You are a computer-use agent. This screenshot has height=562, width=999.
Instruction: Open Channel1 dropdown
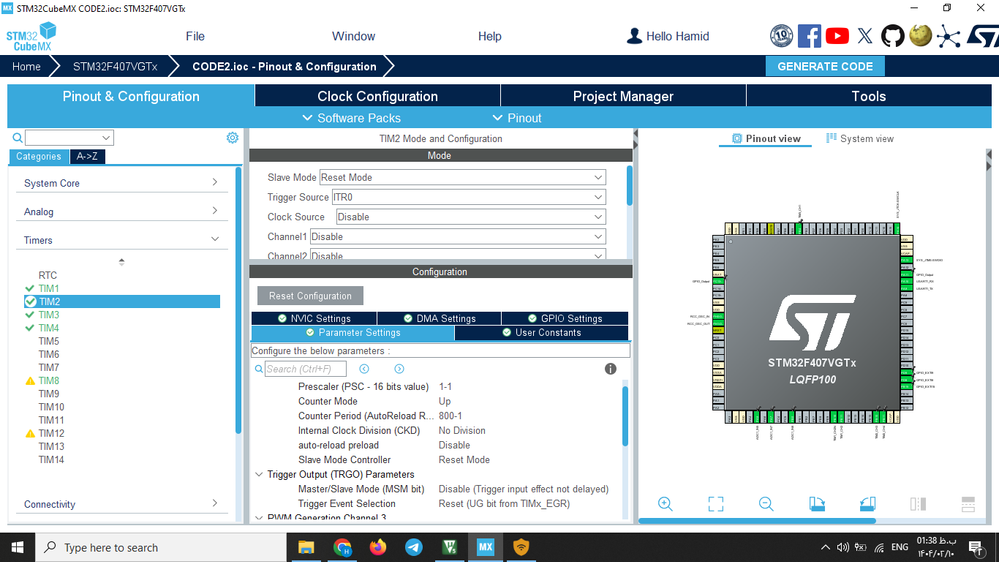click(x=457, y=236)
